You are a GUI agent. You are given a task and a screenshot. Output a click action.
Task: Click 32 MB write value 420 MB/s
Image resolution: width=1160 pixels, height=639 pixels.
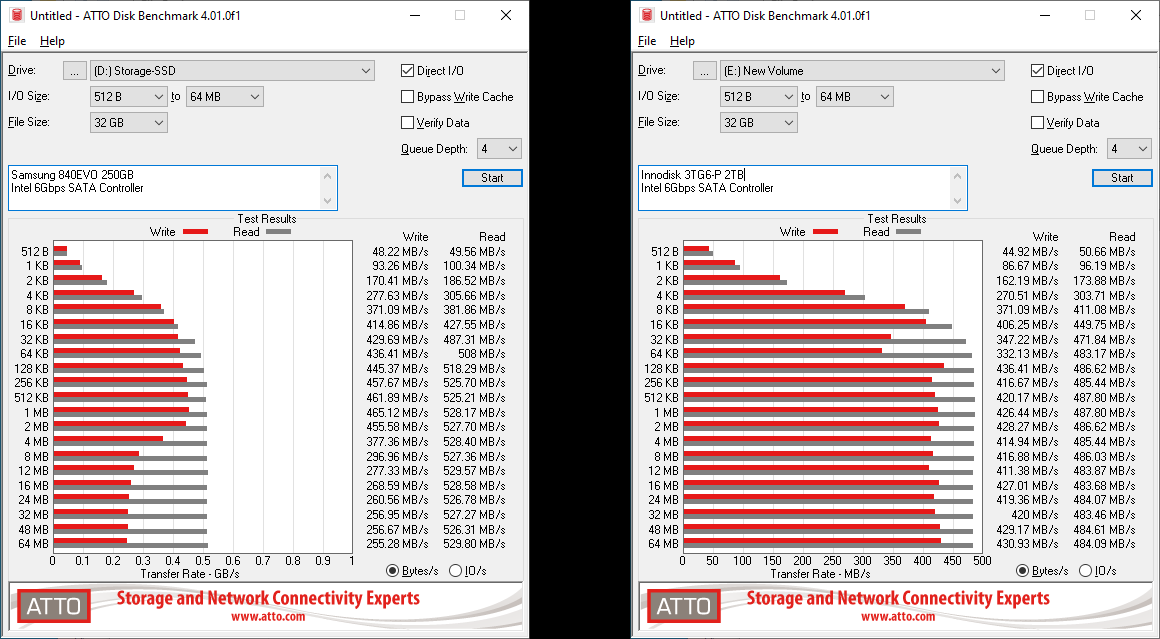(x=1036, y=514)
